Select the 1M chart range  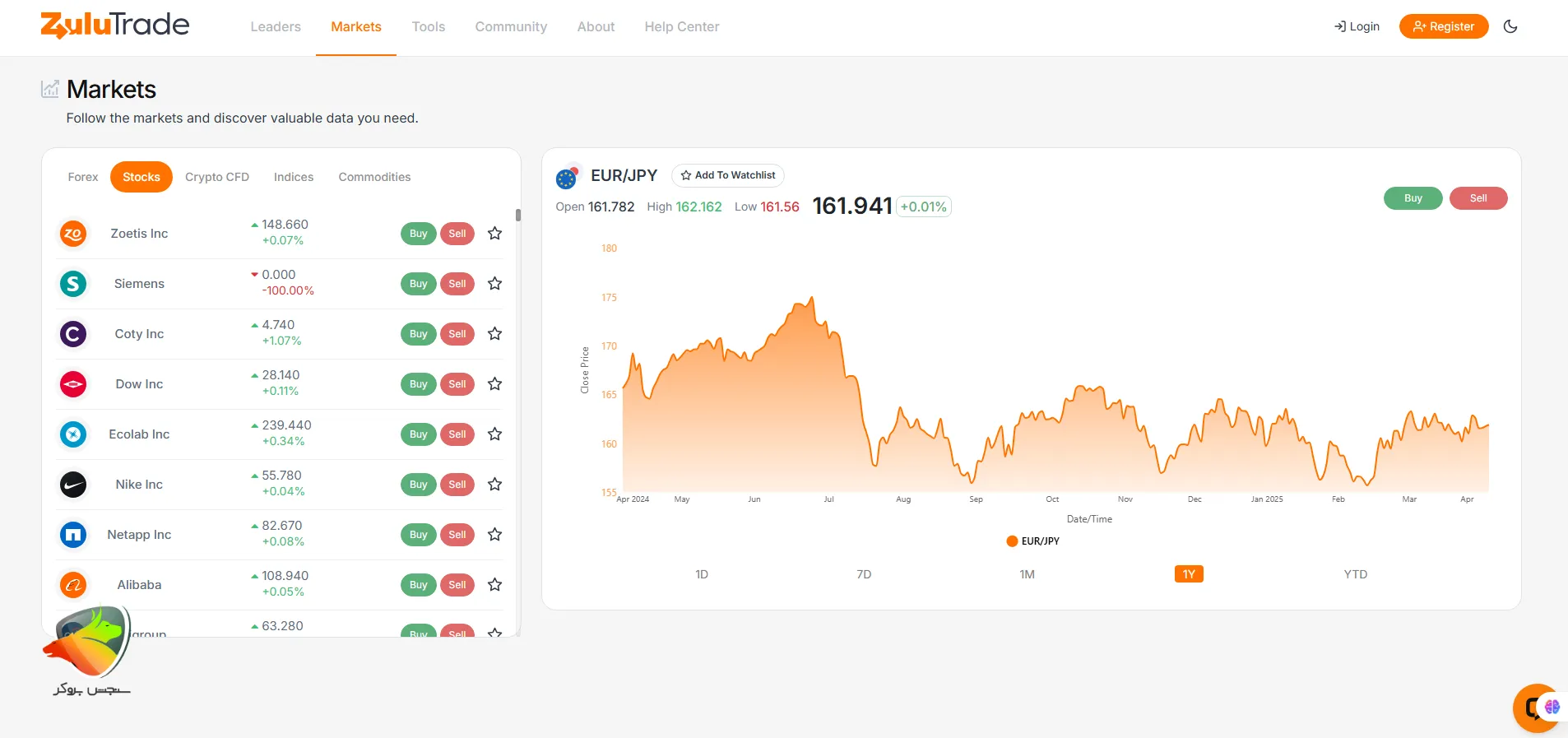click(x=1027, y=574)
